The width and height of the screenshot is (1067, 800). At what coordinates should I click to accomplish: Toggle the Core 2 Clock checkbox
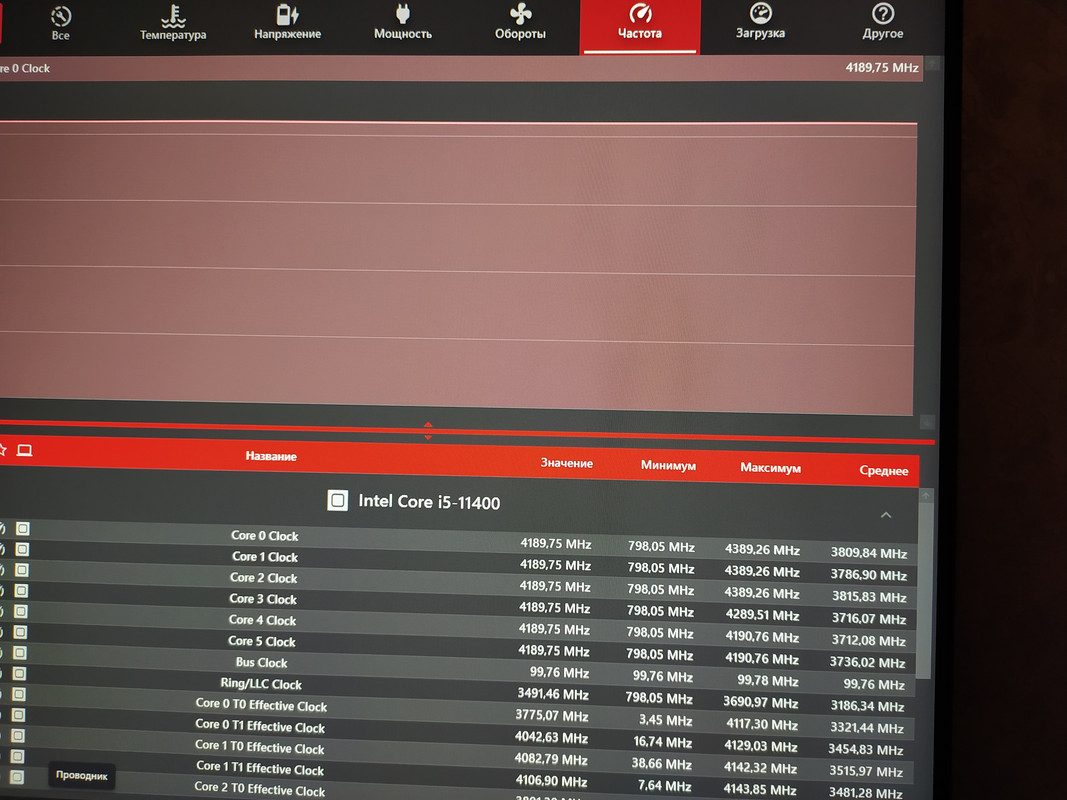(x=21, y=570)
